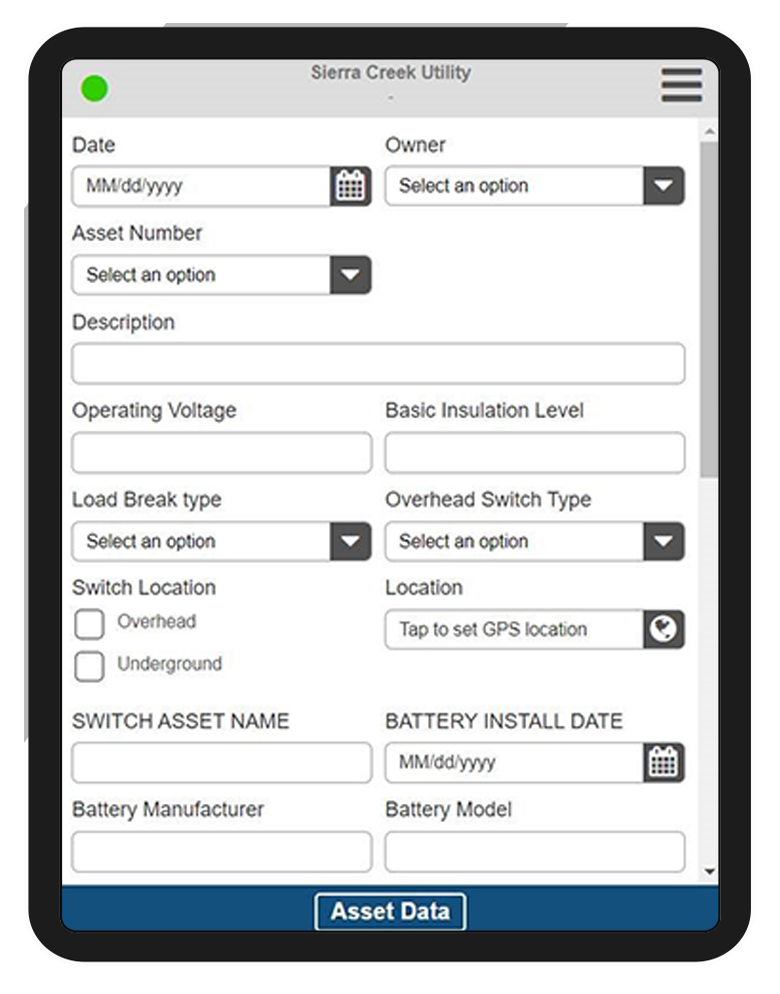Click the Asset Data button
This screenshot has height=994, width=780.
pos(390,911)
